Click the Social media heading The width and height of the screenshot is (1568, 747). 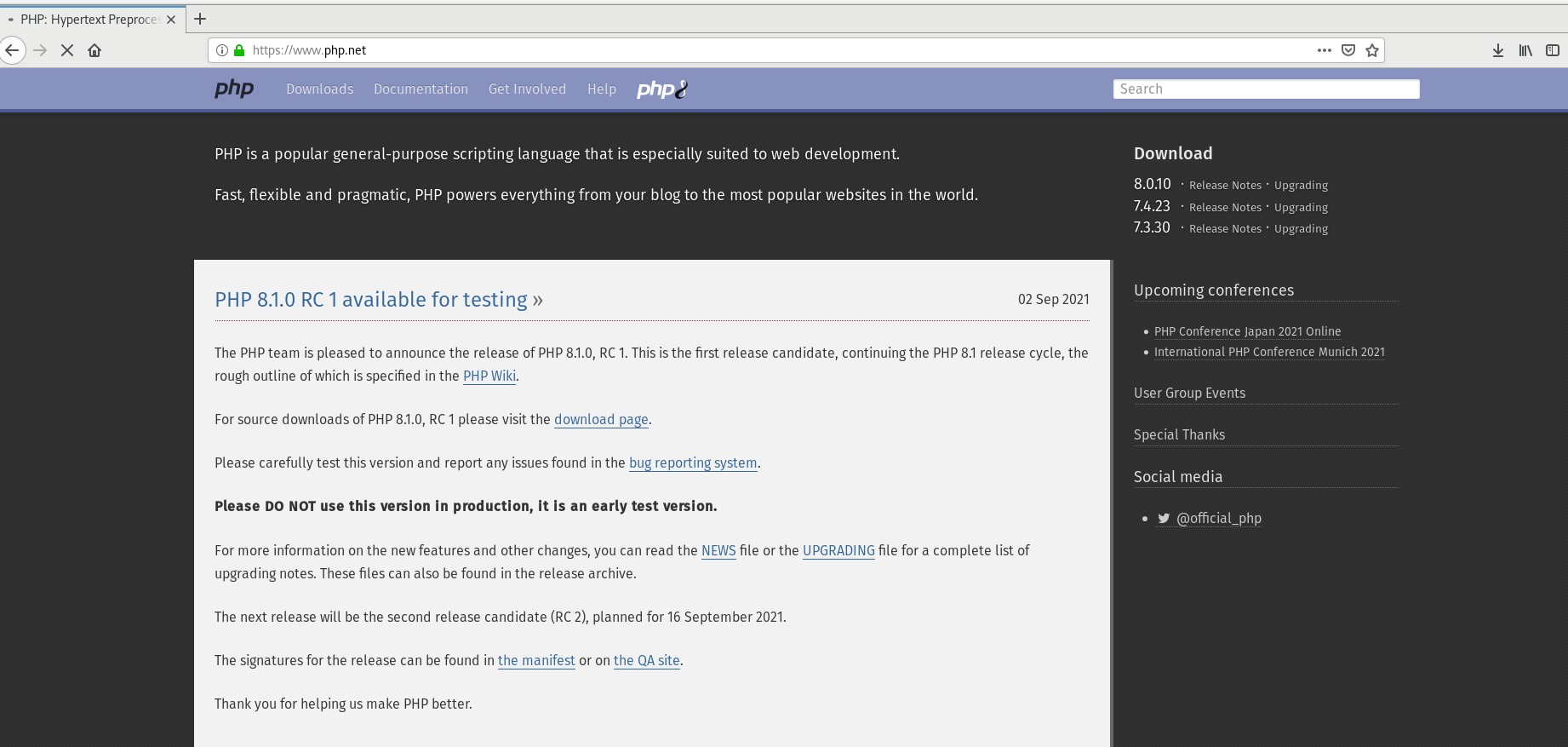1178,477
